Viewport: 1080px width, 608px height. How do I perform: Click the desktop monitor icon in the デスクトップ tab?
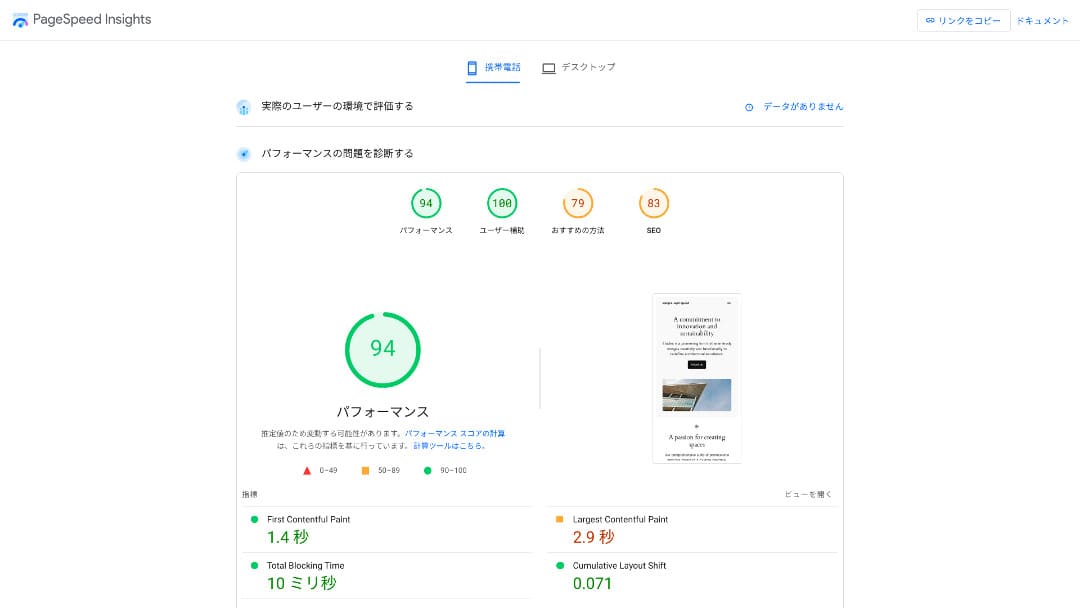pos(548,68)
